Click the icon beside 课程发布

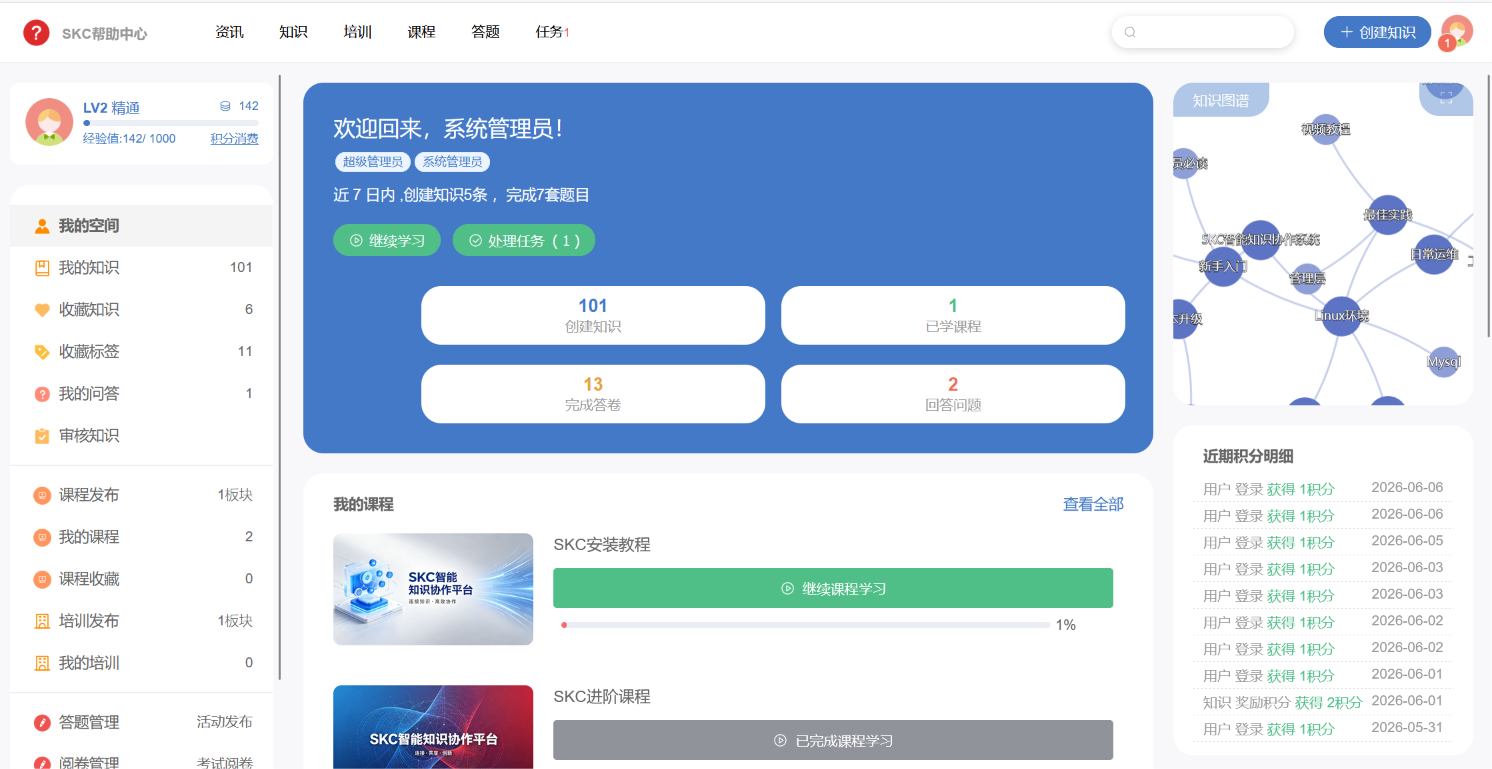(42, 495)
